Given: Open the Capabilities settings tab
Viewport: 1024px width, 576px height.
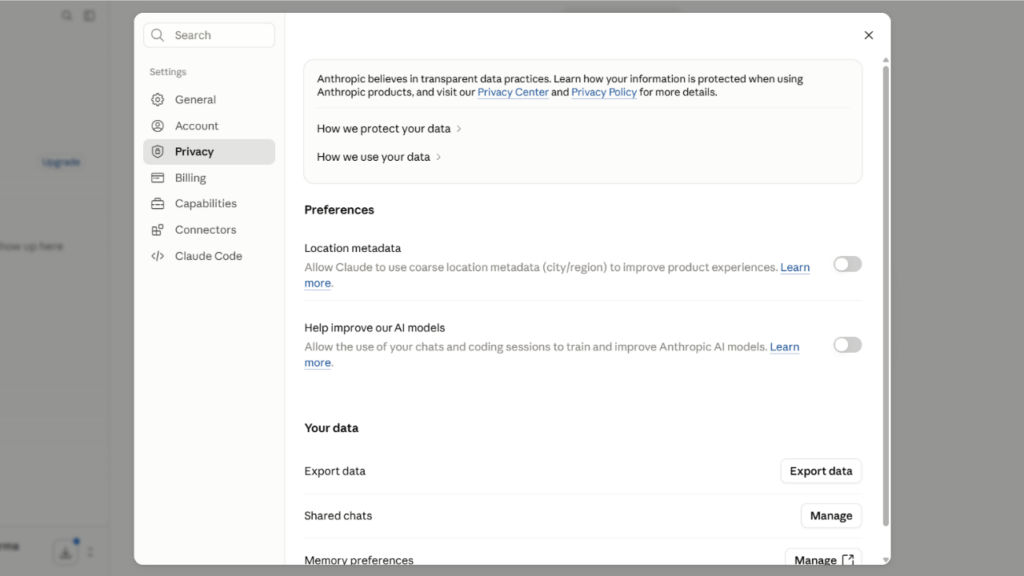Looking at the screenshot, I should [209, 204].
